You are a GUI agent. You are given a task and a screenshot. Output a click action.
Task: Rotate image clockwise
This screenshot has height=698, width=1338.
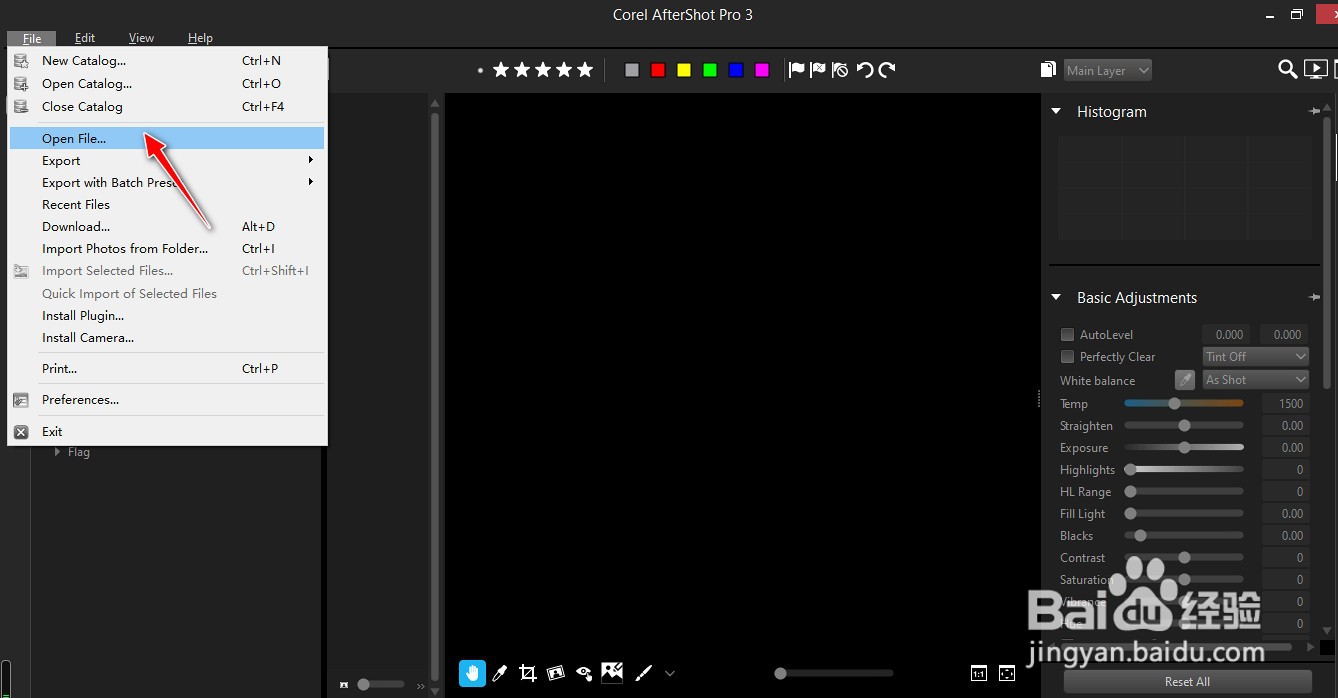point(886,70)
